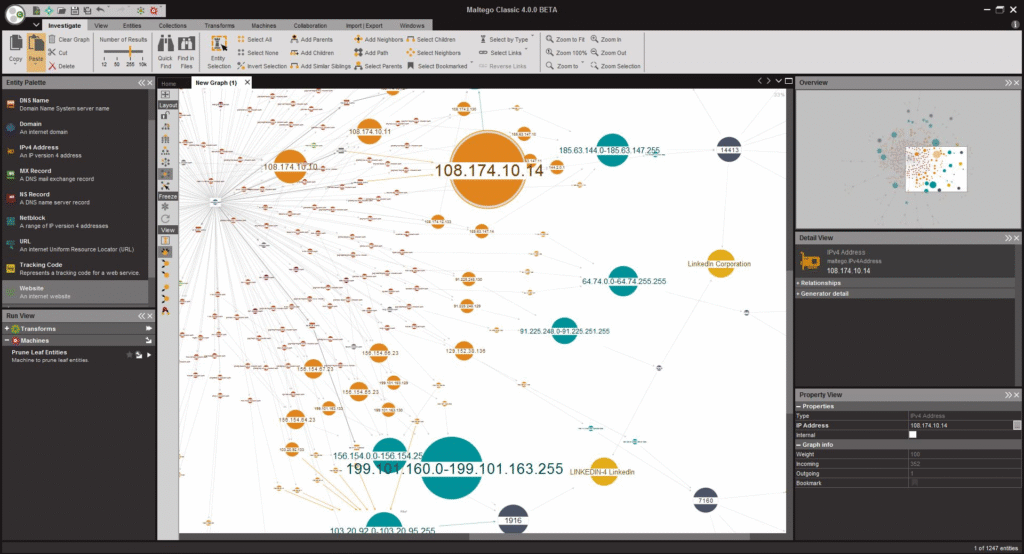Adjust the Number of Results slider

pyautogui.click(x=129, y=53)
